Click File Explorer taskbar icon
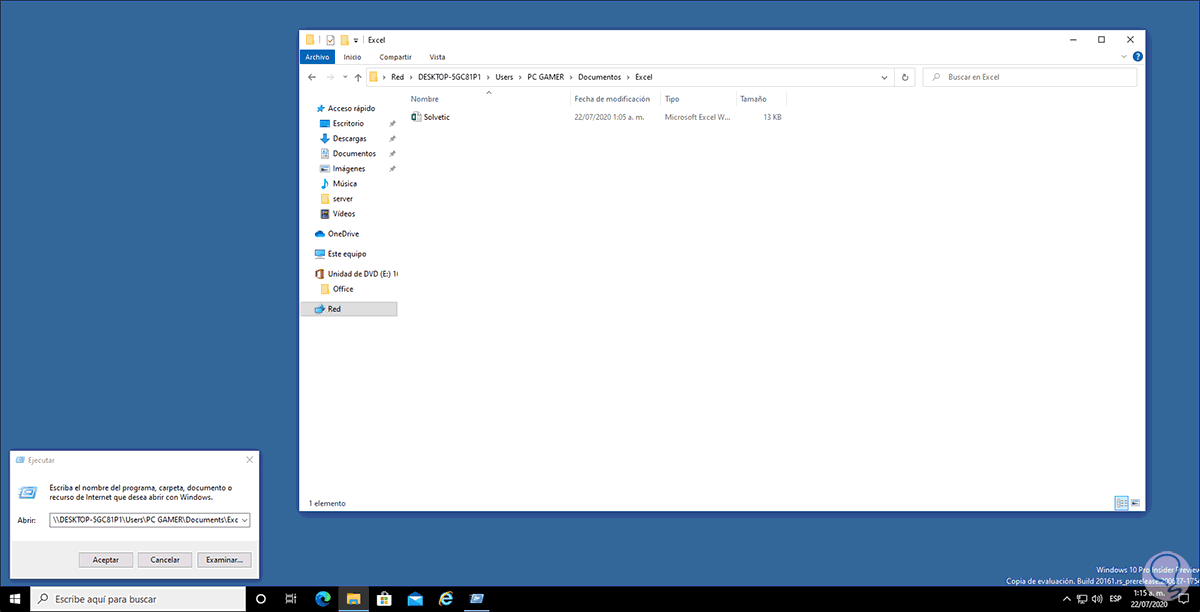Viewport: 1200px width, 612px height. (x=353, y=598)
